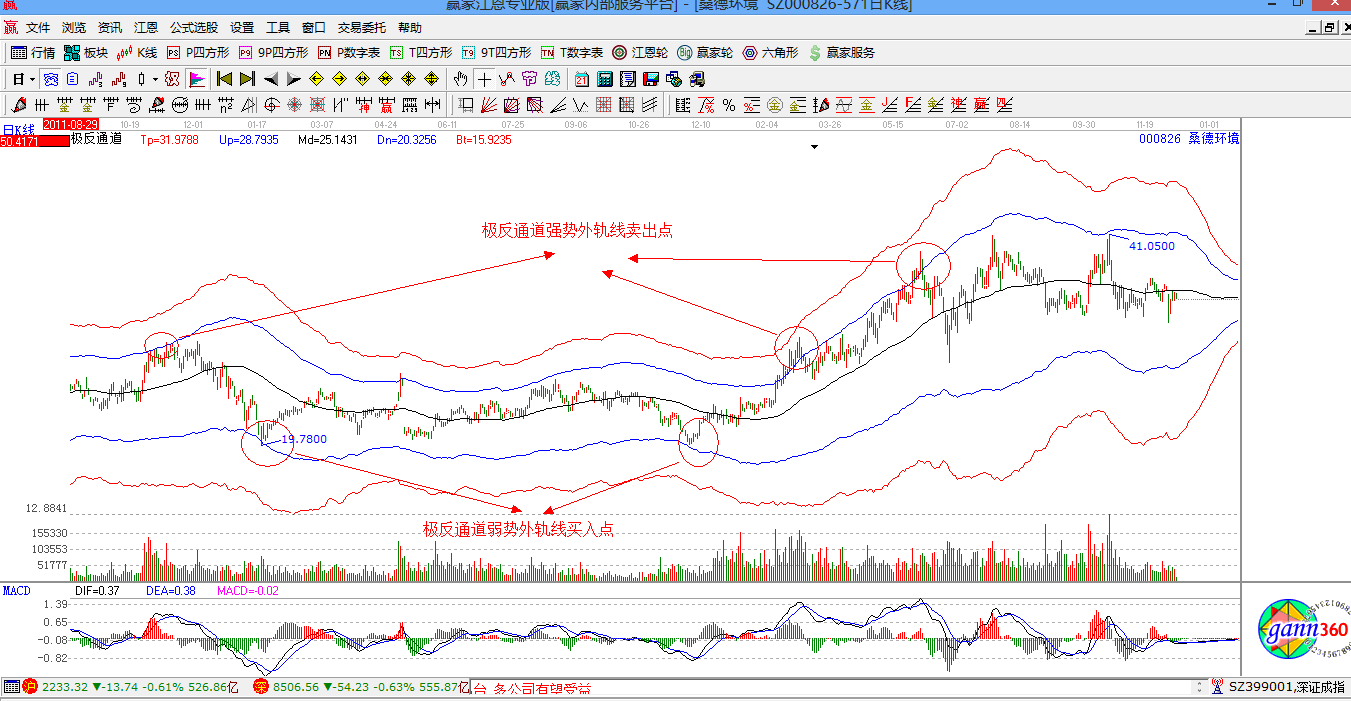Select the hand pan tool

(x=460, y=79)
